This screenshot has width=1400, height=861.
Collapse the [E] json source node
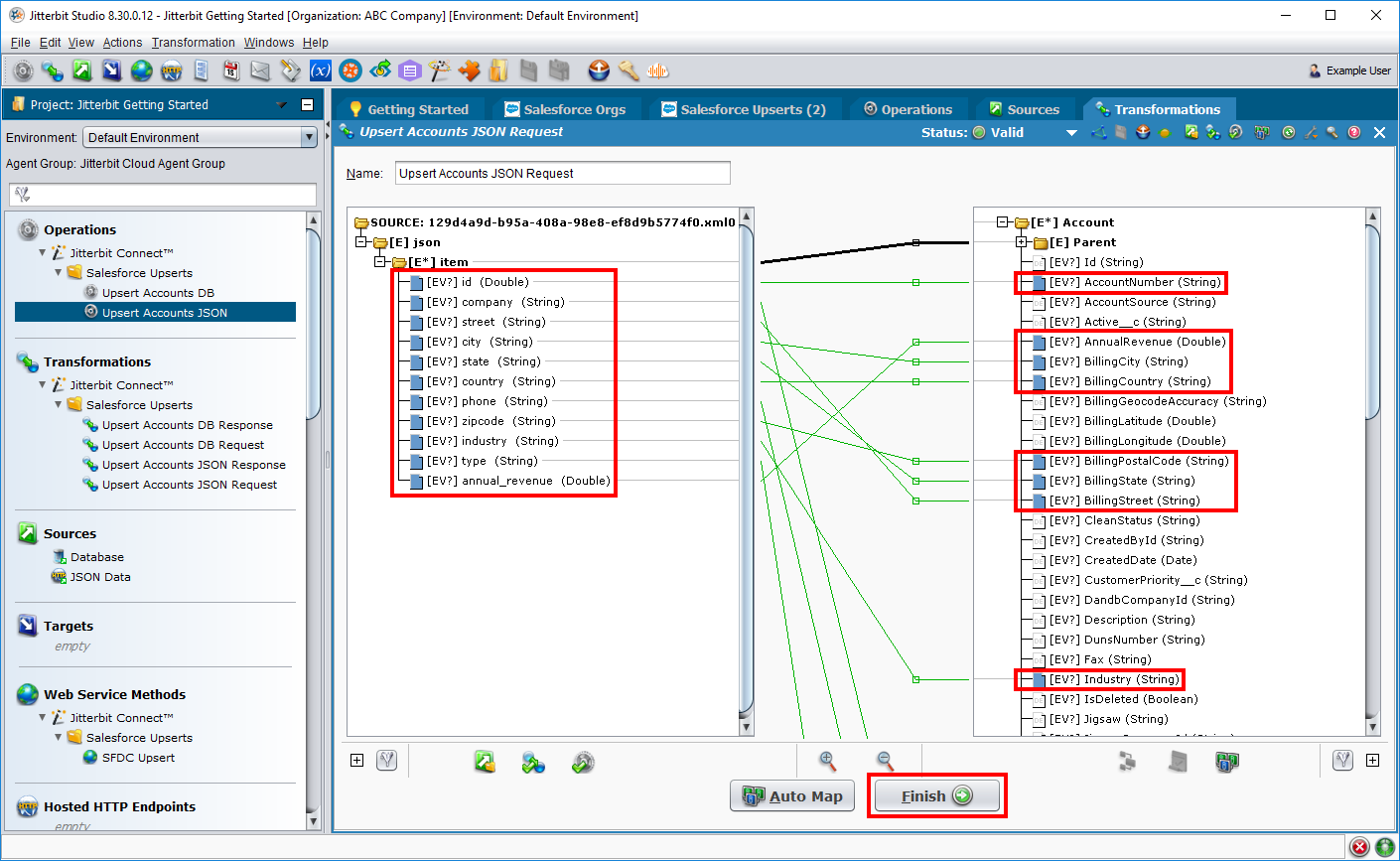(363, 242)
